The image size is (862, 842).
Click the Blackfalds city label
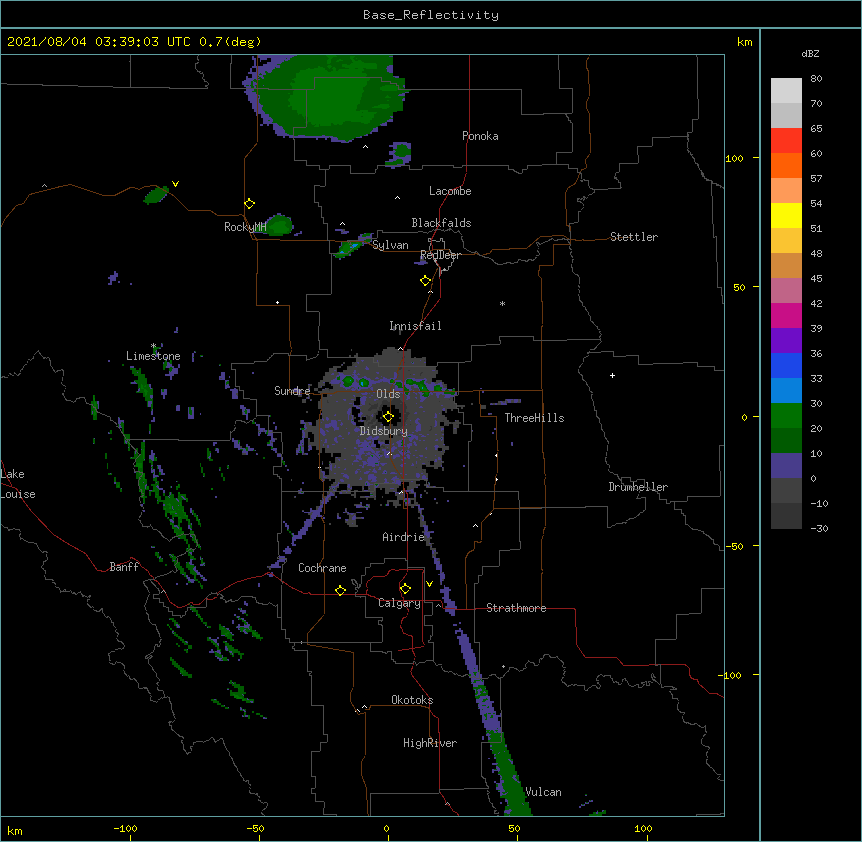pos(441,223)
